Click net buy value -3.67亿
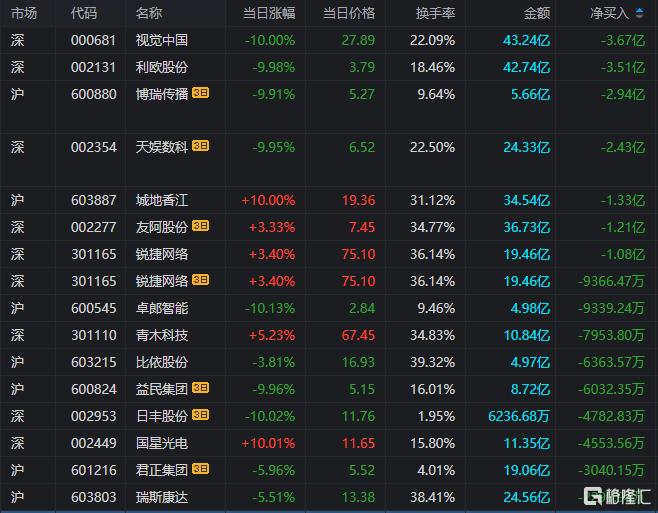Screen dimensions: 658x513 (x=623, y=40)
